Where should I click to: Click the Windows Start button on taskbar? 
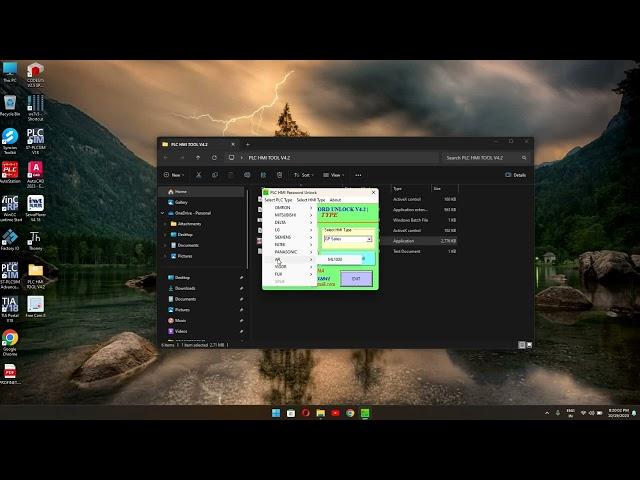click(276, 413)
